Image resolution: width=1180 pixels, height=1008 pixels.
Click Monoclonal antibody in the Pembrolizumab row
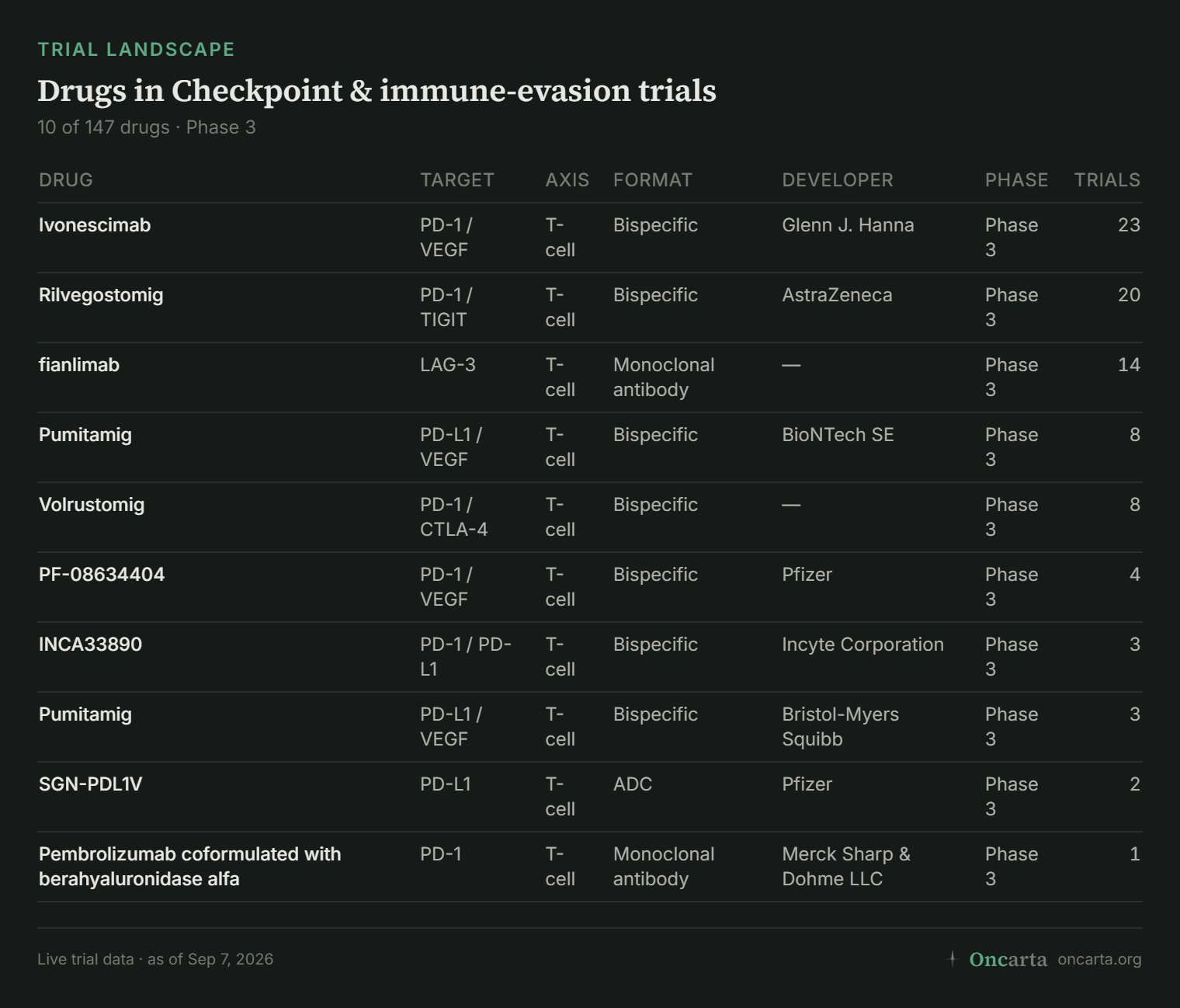tap(664, 867)
